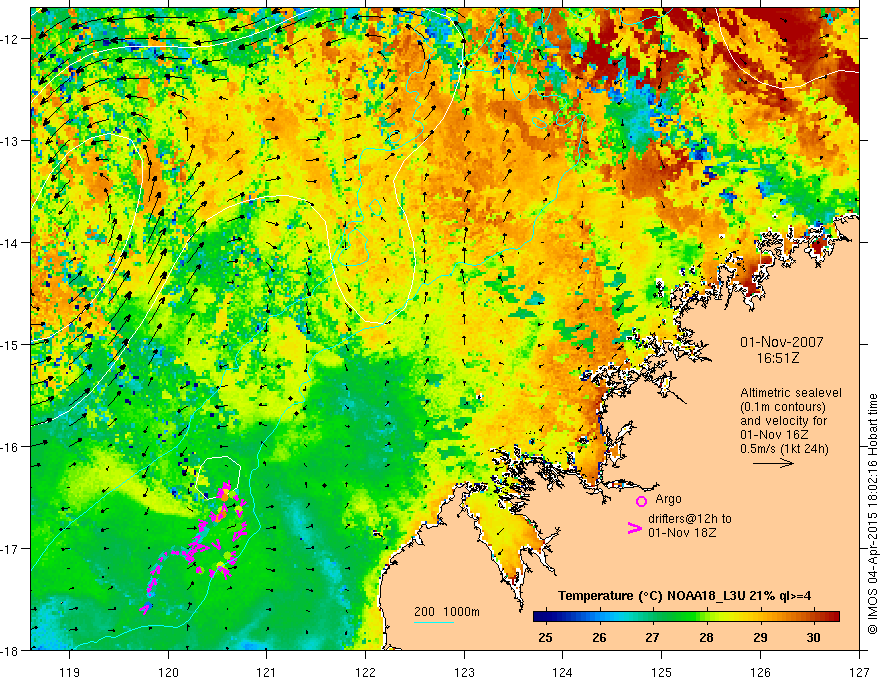Click the 30 color bar tick label
Viewport: 880px width, 680px height.
(813, 637)
